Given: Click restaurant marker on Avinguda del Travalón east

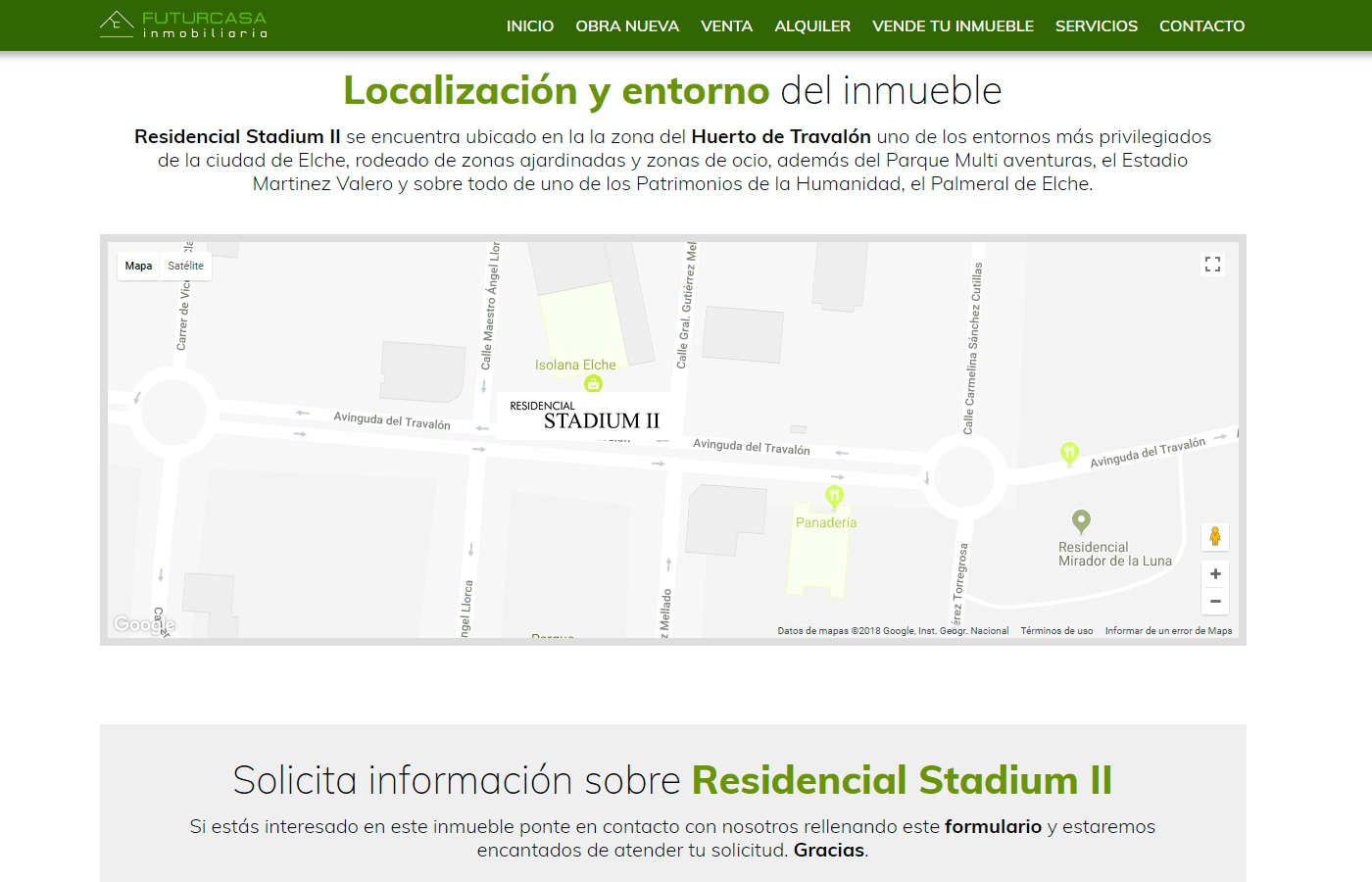Looking at the screenshot, I should point(1069,454).
